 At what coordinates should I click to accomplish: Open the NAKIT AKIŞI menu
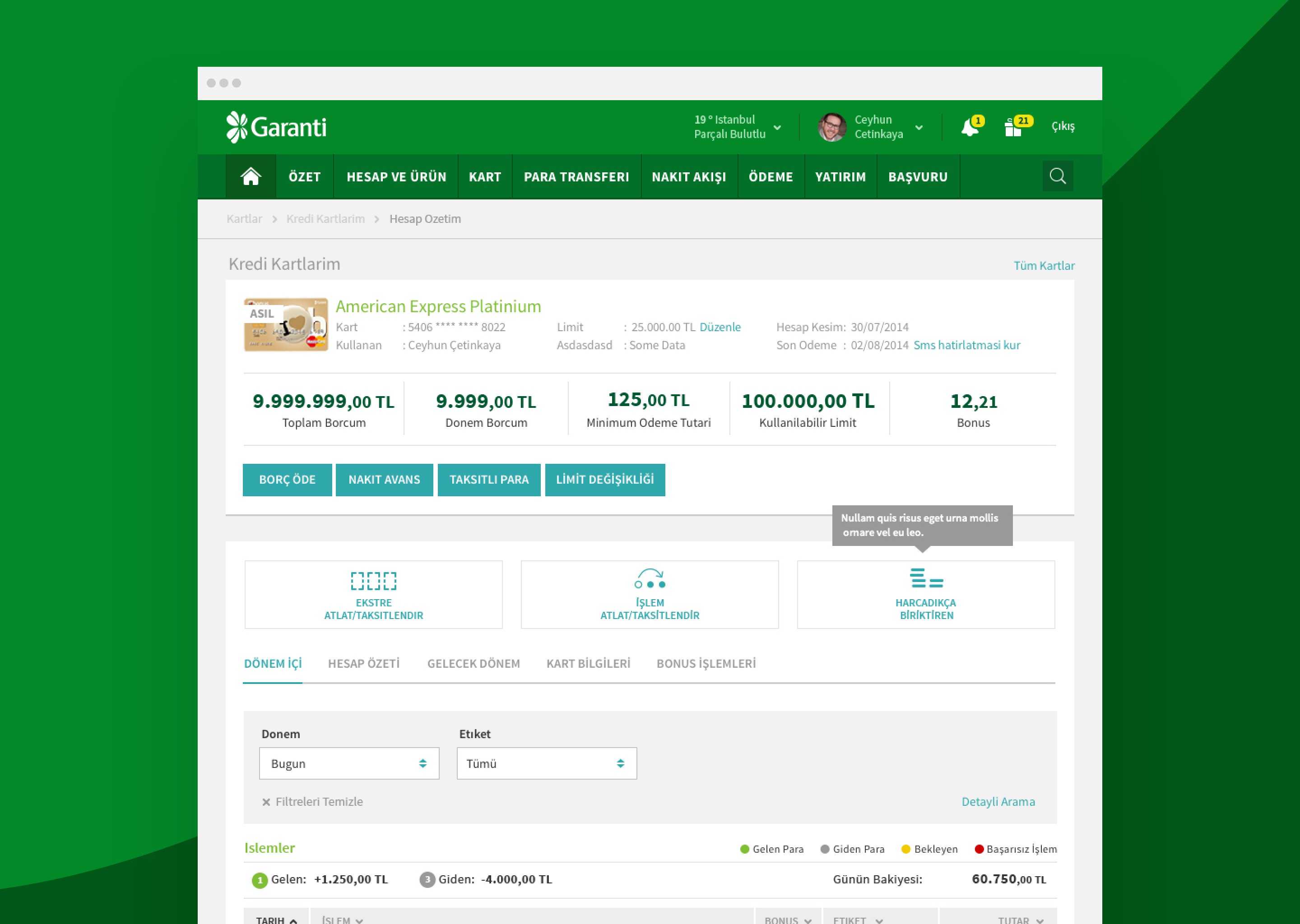point(689,177)
